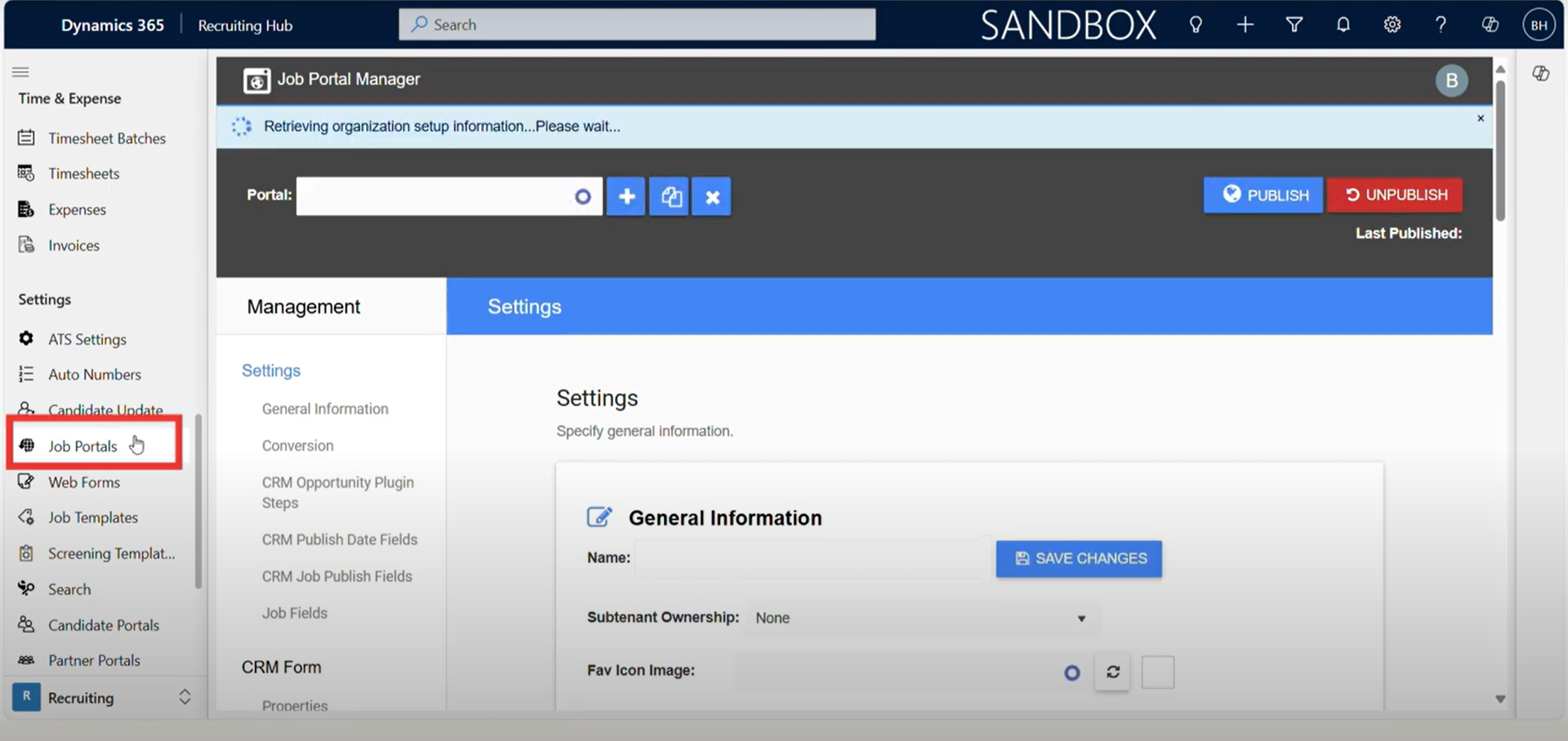The width and height of the screenshot is (1568, 741).
Task: Add a new portal with the plus button
Action: (x=626, y=196)
